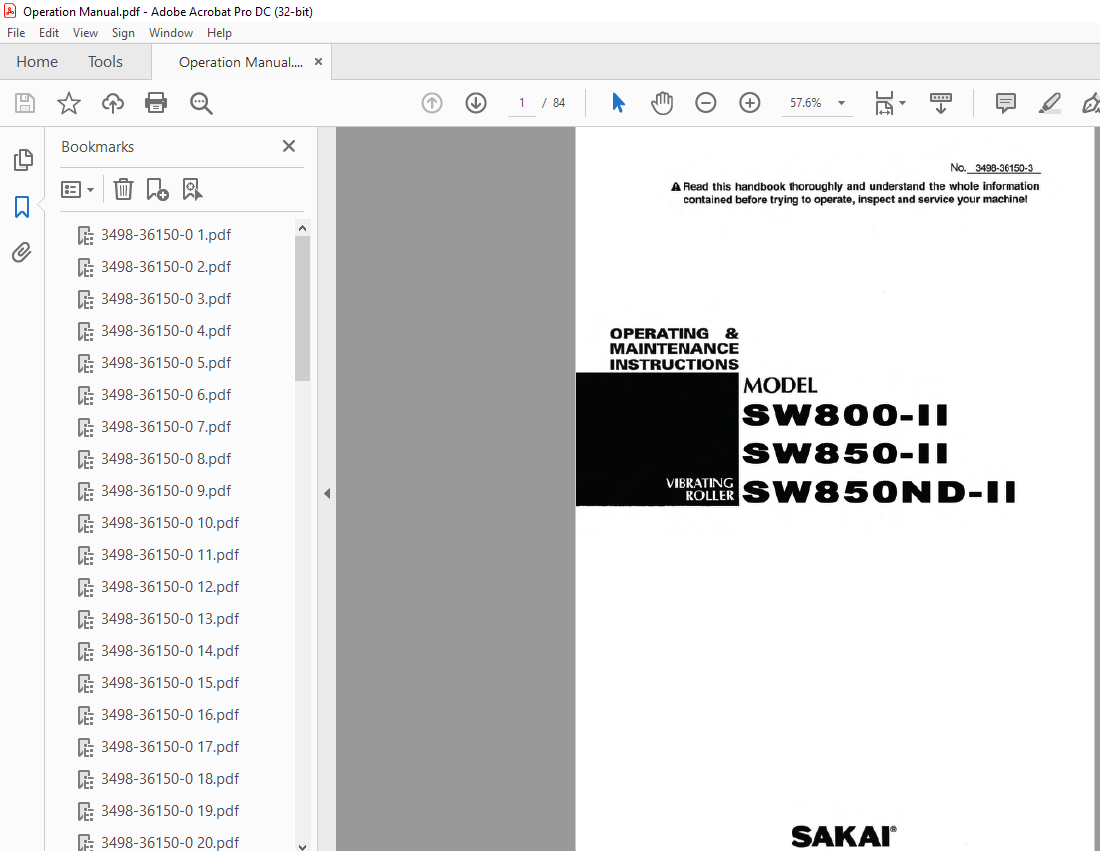Select the Operation Manual document tab
The height and width of the screenshot is (851, 1100).
click(x=241, y=62)
